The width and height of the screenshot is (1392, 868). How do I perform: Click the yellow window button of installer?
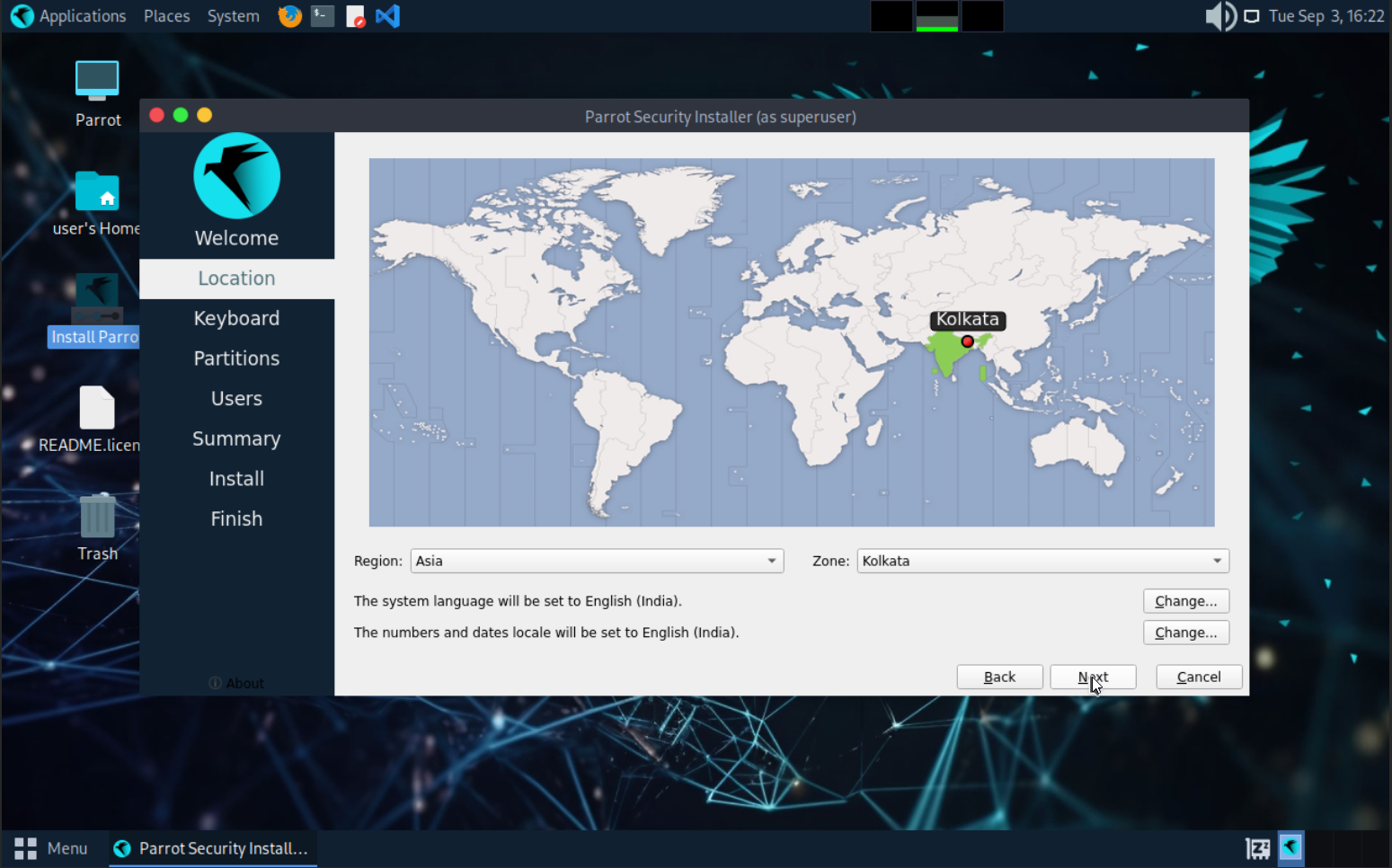pos(205,115)
